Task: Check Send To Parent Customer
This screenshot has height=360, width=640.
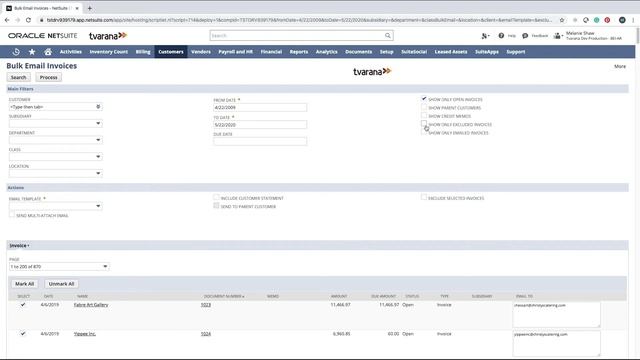Action: coord(216,206)
